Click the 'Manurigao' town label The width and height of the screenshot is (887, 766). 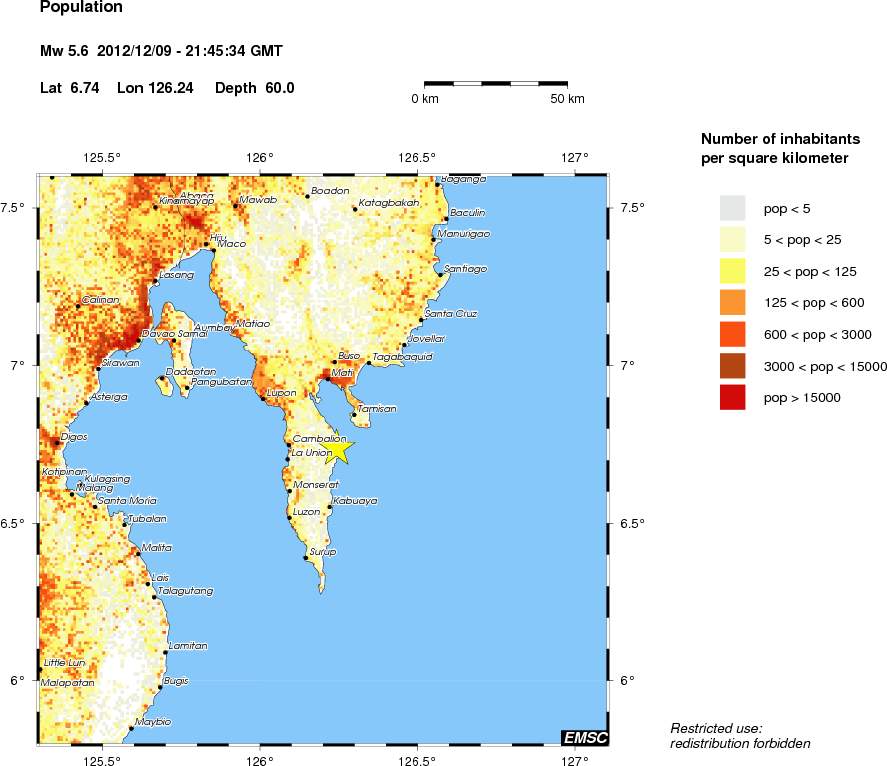pyautogui.click(x=464, y=234)
